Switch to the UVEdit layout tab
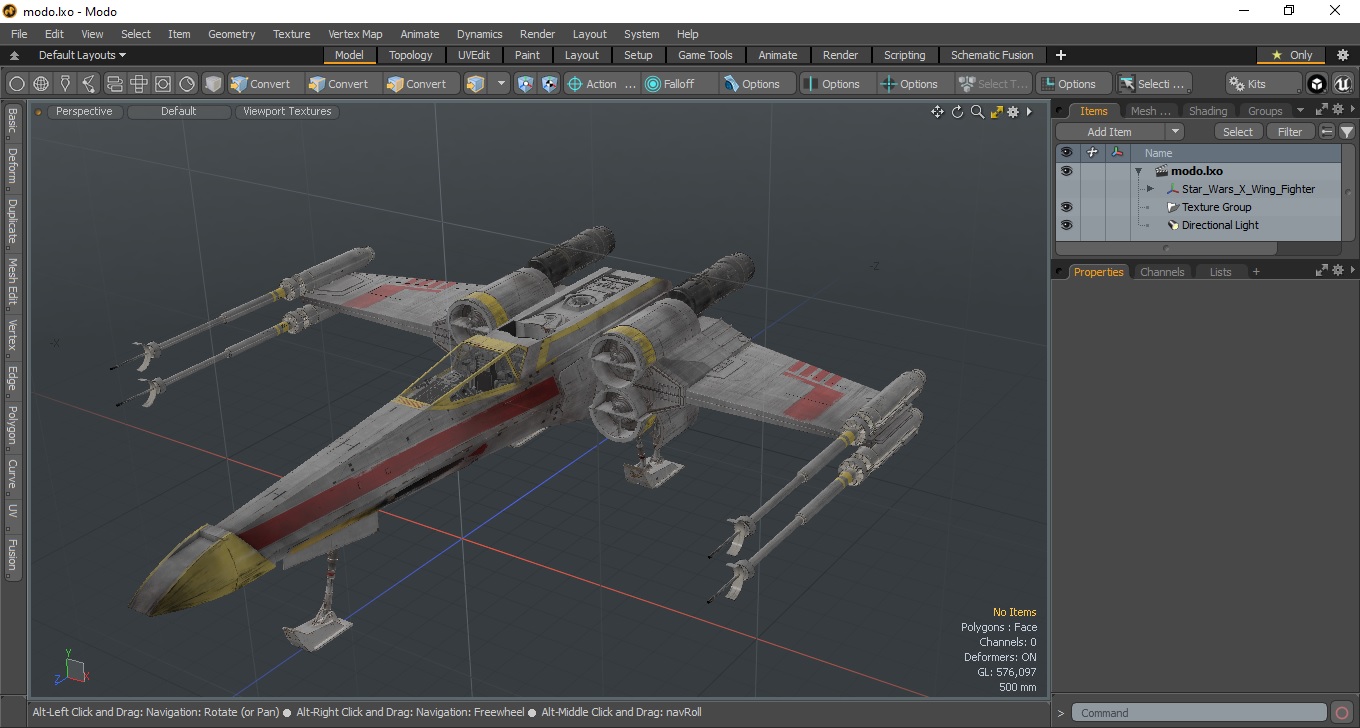 coord(474,55)
